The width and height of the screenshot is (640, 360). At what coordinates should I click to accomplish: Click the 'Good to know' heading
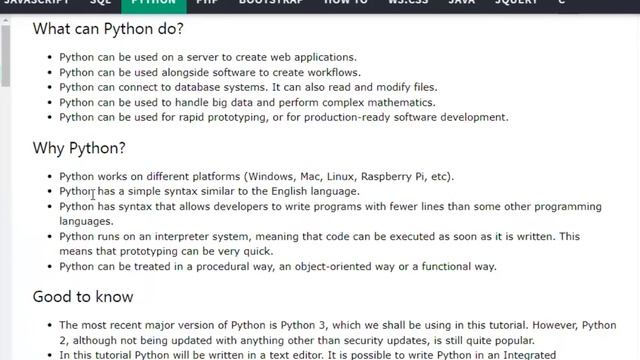pyautogui.click(x=83, y=297)
